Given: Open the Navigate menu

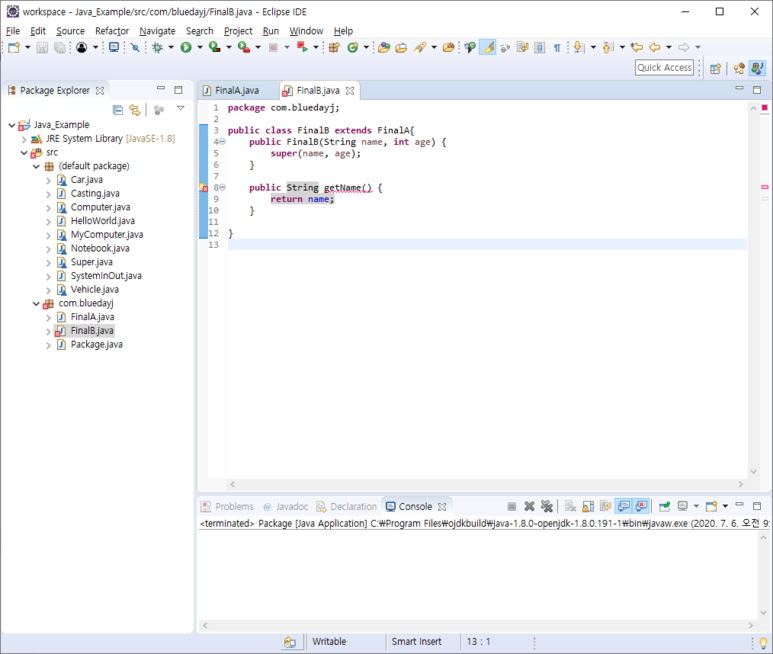Looking at the screenshot, I should click(x=157, y=31).
